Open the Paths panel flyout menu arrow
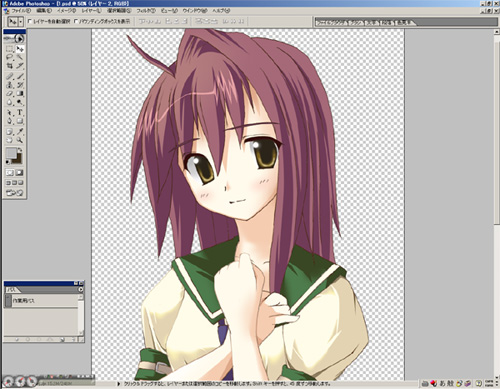Screen dimensions: 500x389 click(x=80, y=290)
